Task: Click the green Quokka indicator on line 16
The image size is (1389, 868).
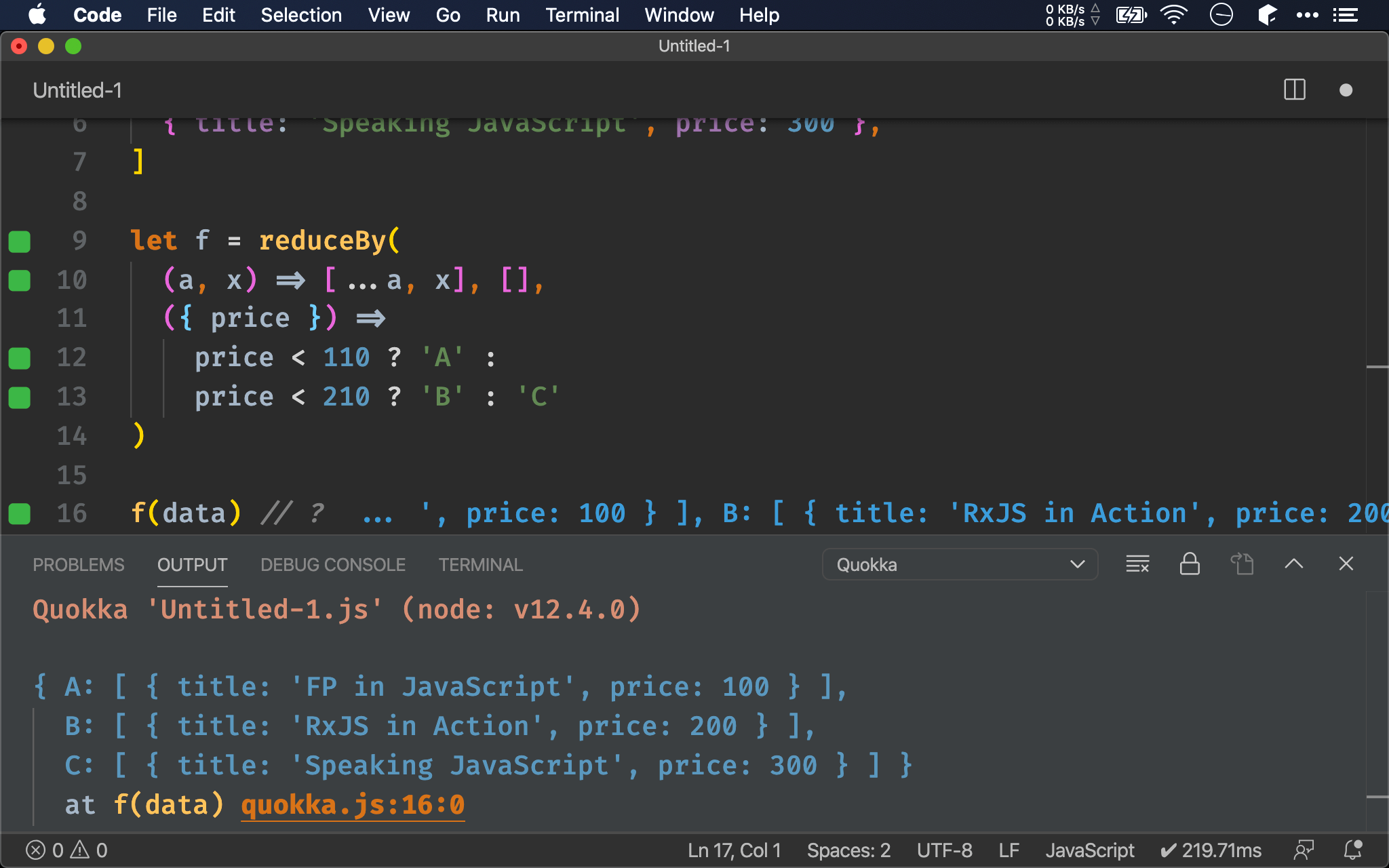Action: tap(20, 514)
